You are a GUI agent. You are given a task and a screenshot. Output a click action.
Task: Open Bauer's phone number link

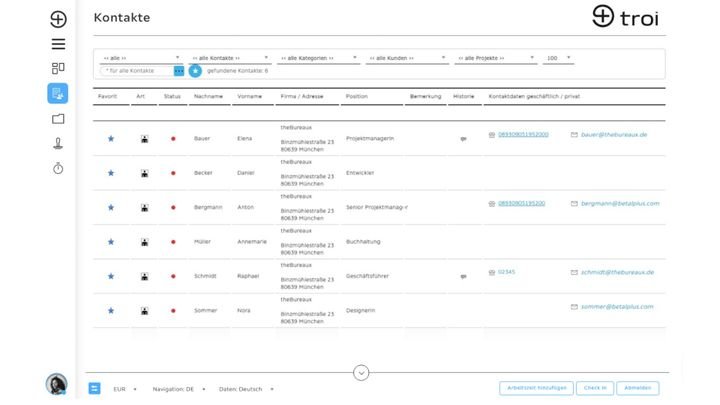[523, 135]
